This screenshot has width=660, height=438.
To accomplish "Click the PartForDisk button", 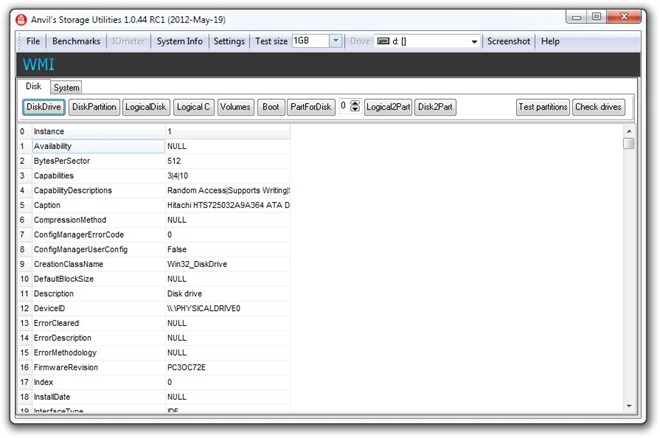I will 310,107.
